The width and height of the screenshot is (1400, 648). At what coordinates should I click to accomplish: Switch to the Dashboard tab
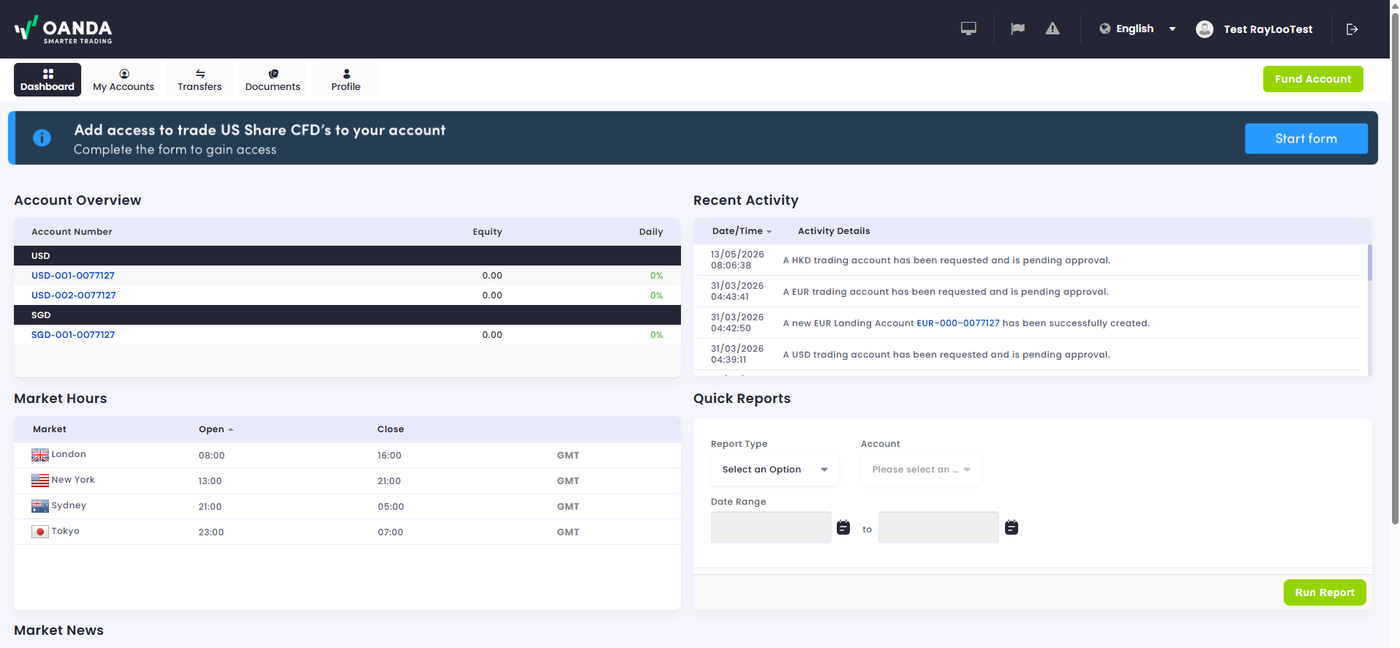click(x=48, y=80)
